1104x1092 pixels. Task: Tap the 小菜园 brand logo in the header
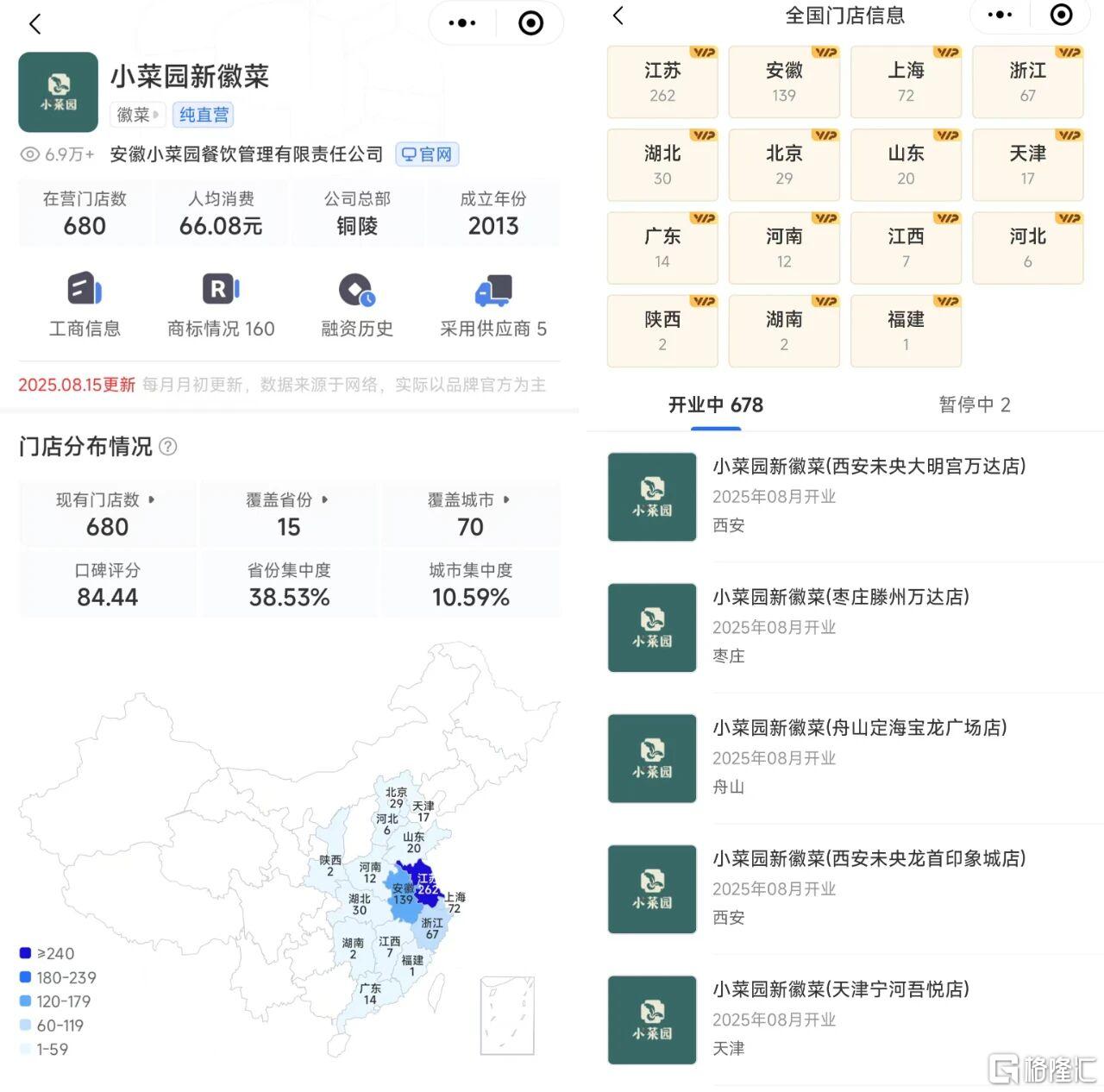pos(59,92)
